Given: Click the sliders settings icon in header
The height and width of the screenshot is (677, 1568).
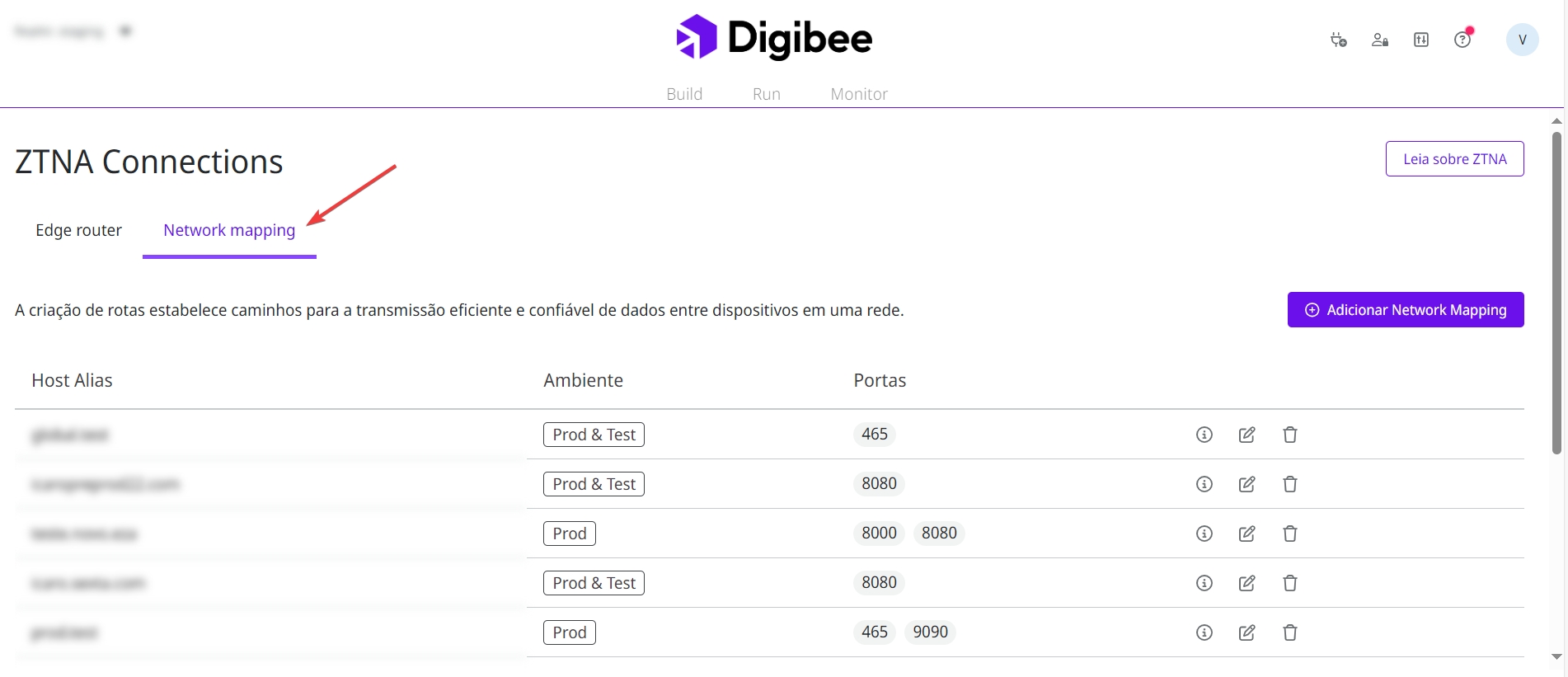Looking at the screenshot, I should (x=1421, y=40).
